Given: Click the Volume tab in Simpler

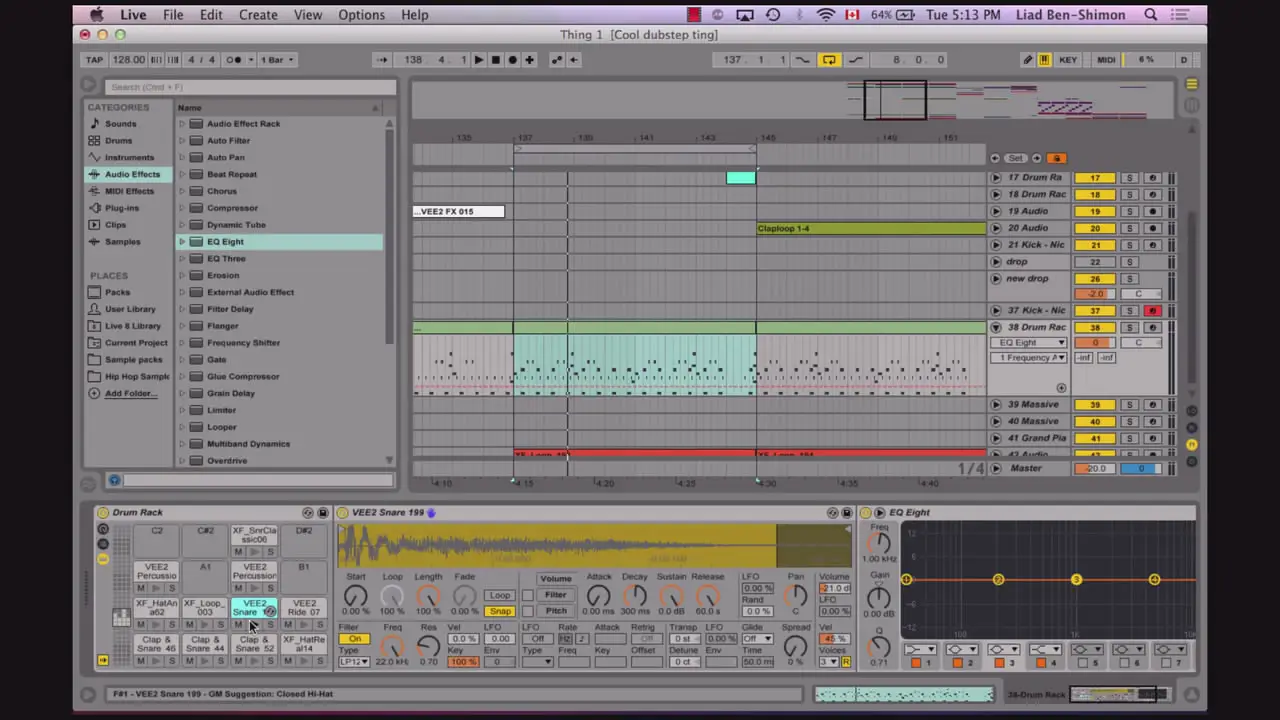Looking at the screenshot, I should pos(555,579).
